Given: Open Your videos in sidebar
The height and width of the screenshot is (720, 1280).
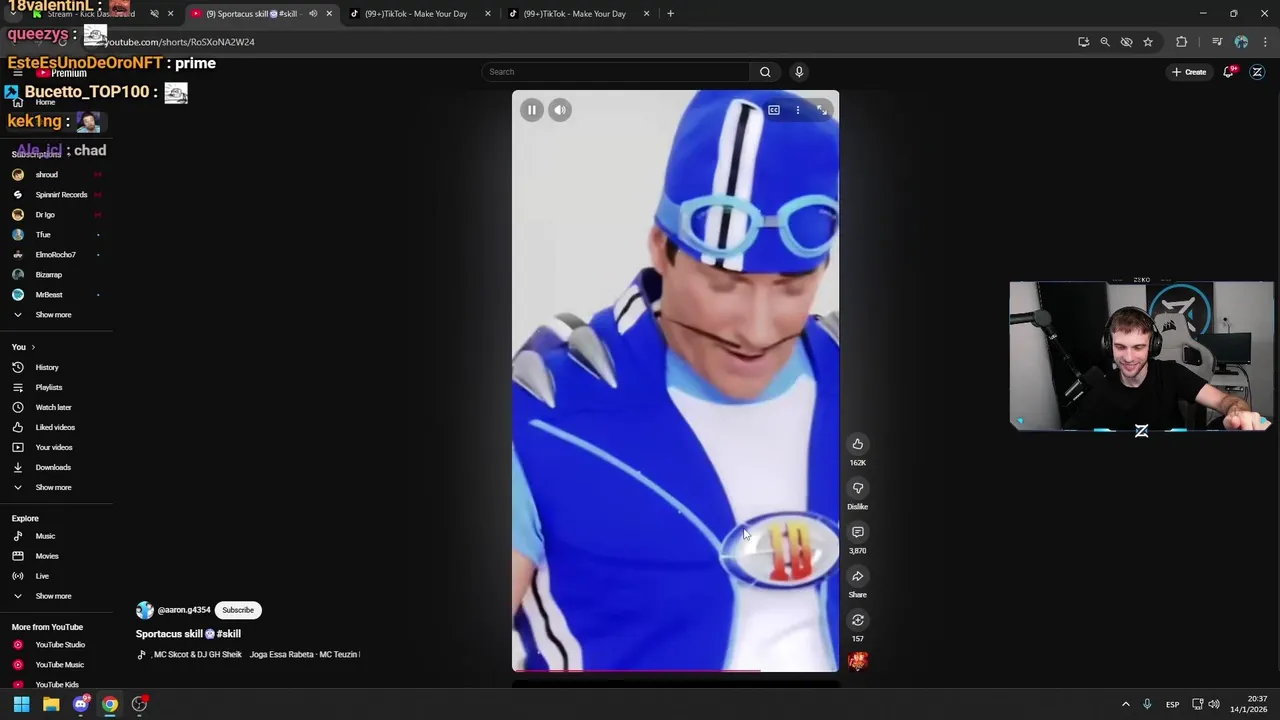Looking at the screenshot, I should pos(56,448).
